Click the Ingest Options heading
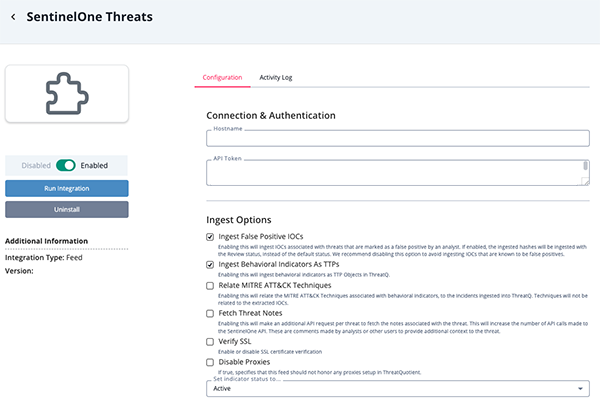 (239, 220)
